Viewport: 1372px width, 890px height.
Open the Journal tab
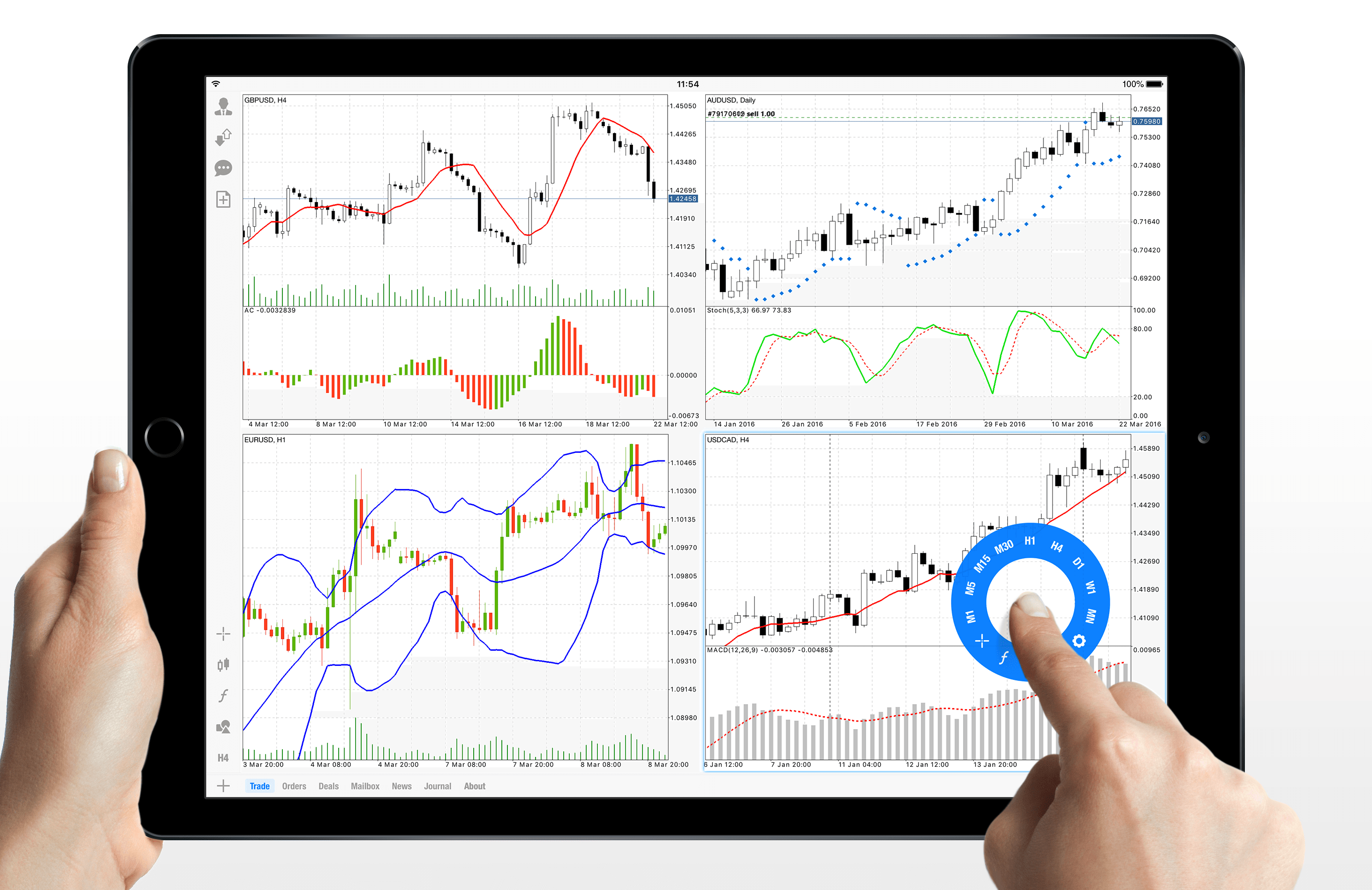[438, 786]
